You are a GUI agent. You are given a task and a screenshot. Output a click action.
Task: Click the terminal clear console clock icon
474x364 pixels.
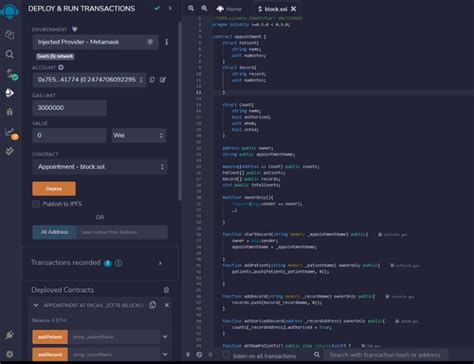click(x=199, y=355)
